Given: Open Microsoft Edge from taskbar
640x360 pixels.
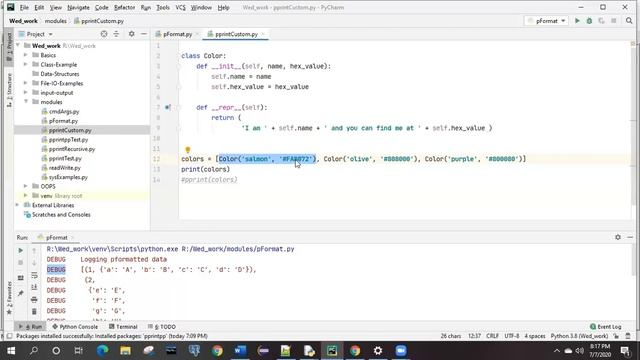Looking at the screenshot, I should coord(102,351).
